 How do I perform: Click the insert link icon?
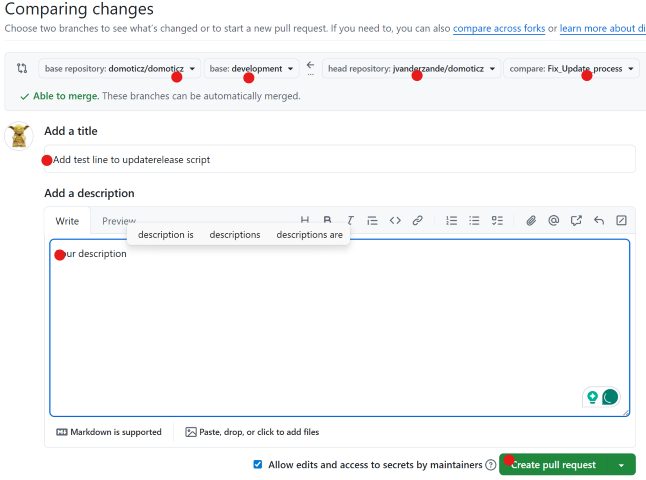click(x=418, y=221)
